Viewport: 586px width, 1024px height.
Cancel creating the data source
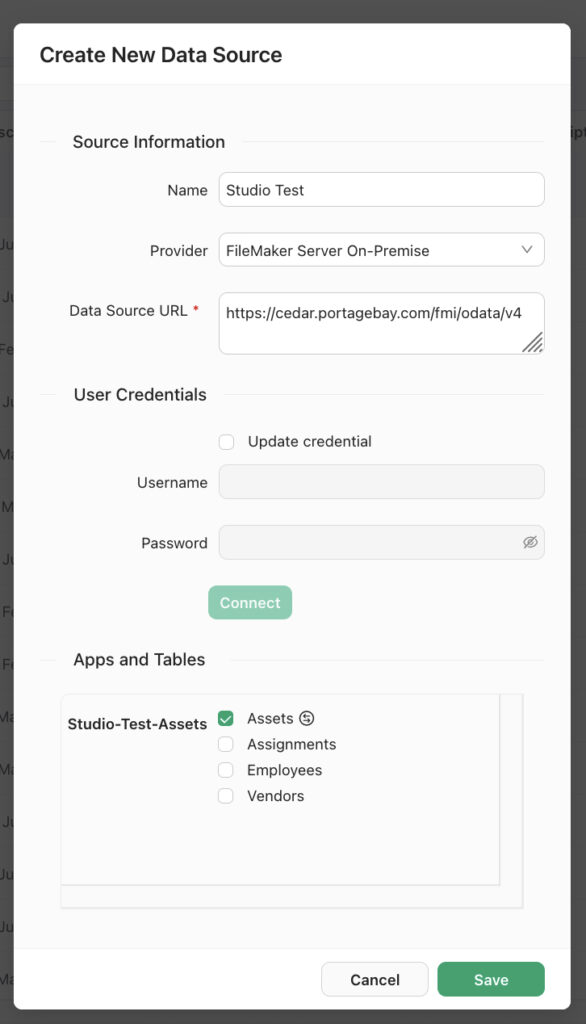tap(374, 979)
